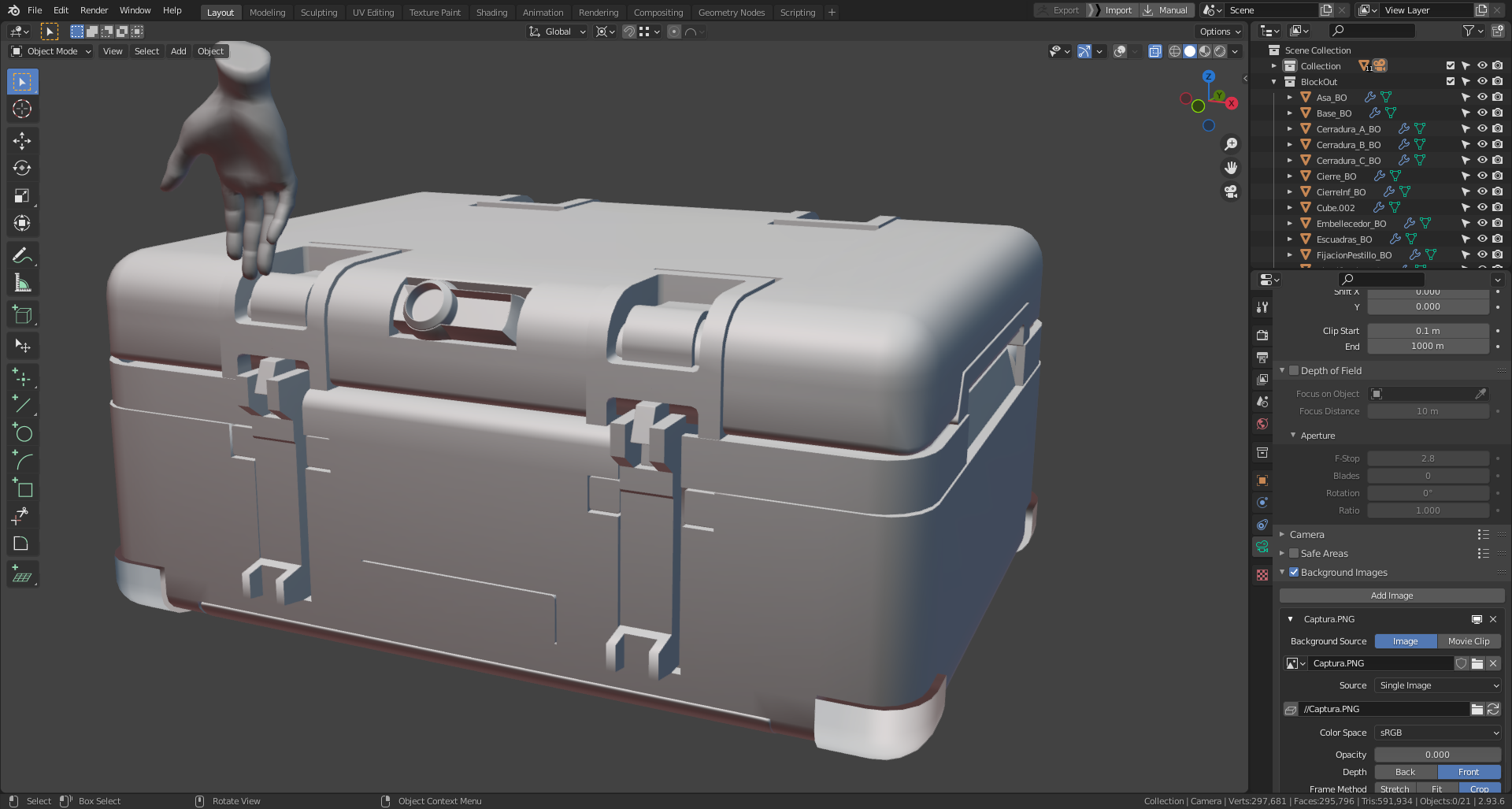The image size is (1512, 809).
Task: Open the Global transform orientation dropdown
Action: (558, 32)
